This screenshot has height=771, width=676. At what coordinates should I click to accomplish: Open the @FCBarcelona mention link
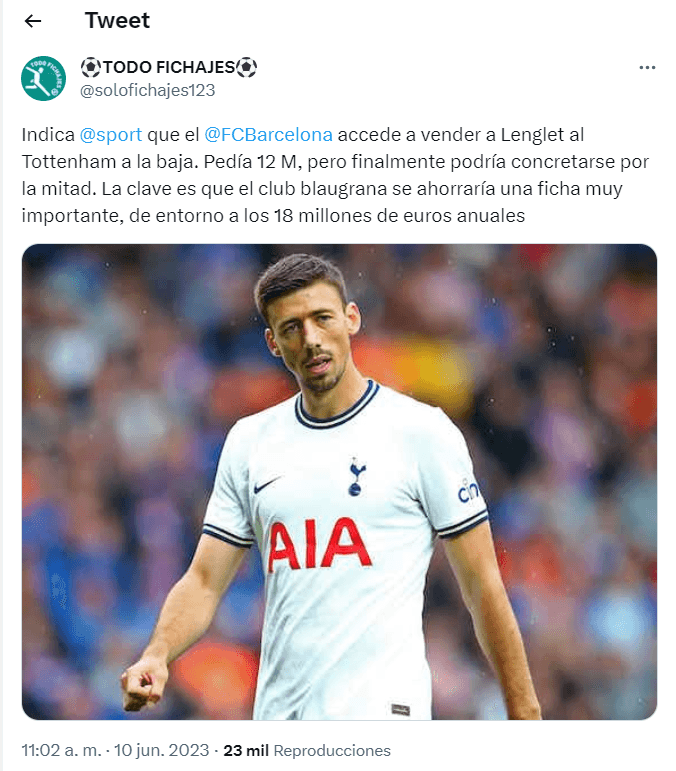(268, 135)
